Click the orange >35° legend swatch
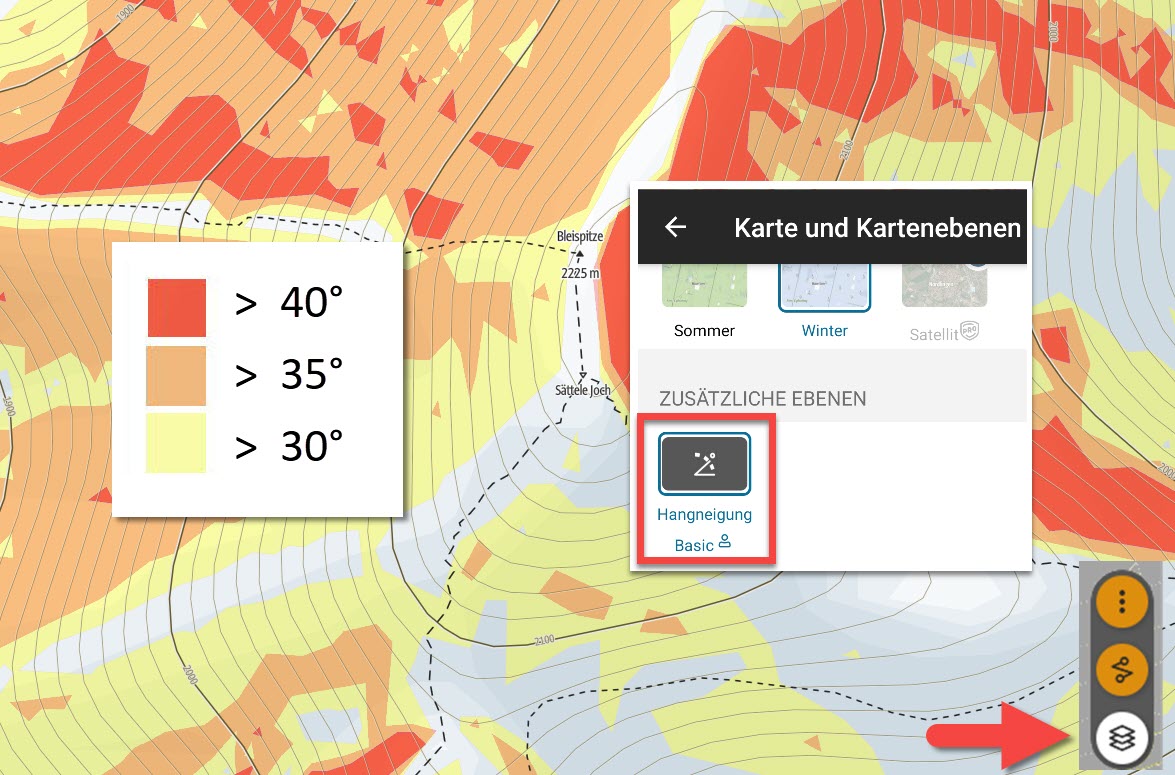The height and width of the screenshot is (775, 1175). coord(176,376)
